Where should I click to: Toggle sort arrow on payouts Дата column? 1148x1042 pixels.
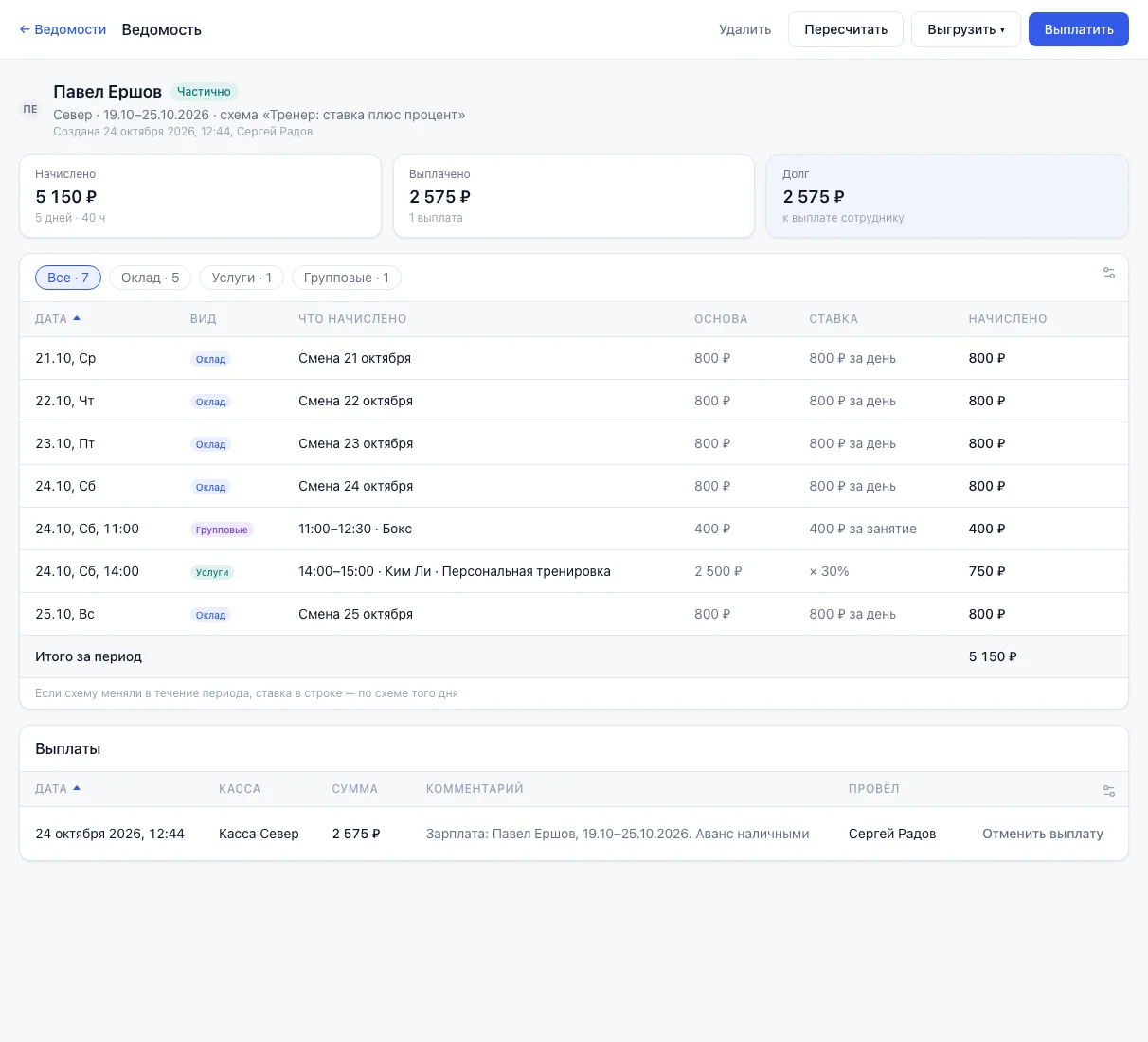click(77, 788)
